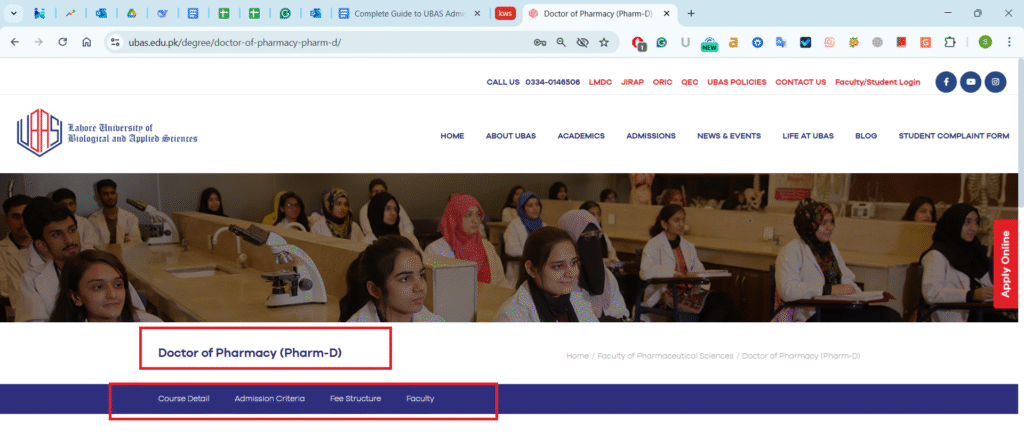
Task: Open tab search dropdown arrow
Action: point(14,14)
